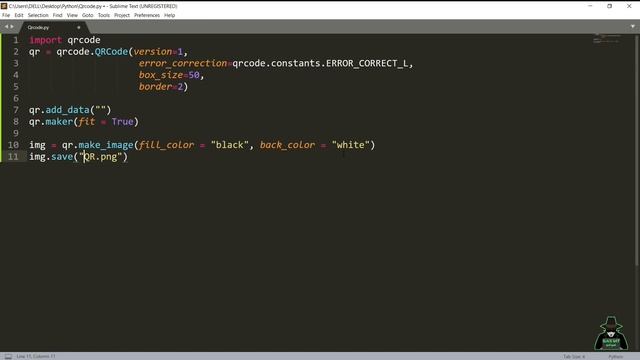Click the fill_color parameter on line 10

click(x=167, y=145)
